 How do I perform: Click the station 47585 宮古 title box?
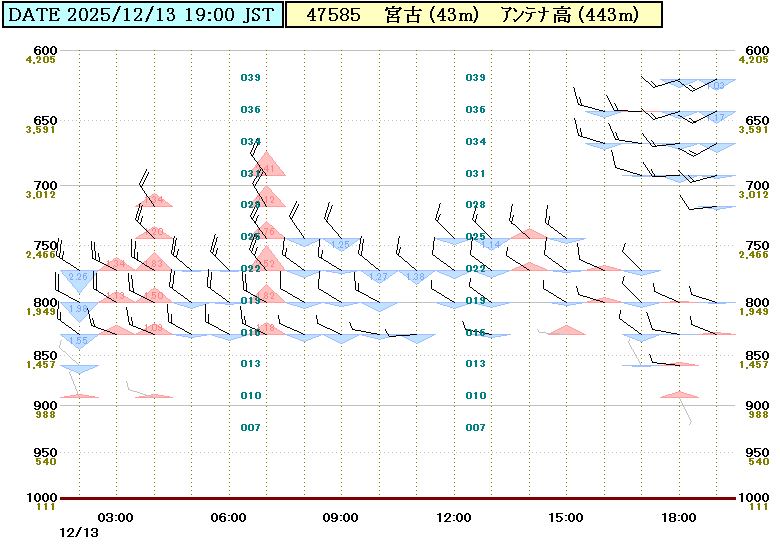pyautogui.click(x=474, y=14)
